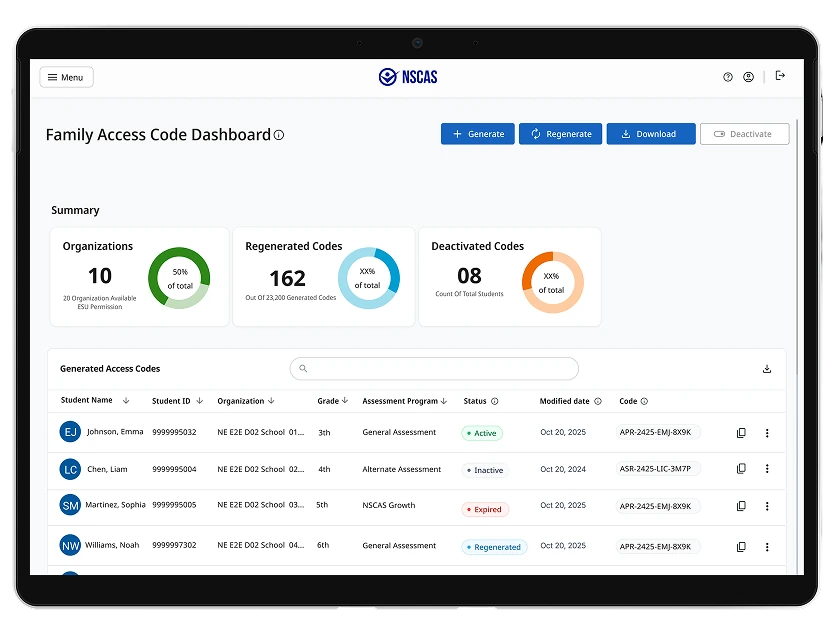Image resolution: width=823 pixels, height=617 pixels.
Task: Click student ID 9999995004
Action: [x=174, y=469]
